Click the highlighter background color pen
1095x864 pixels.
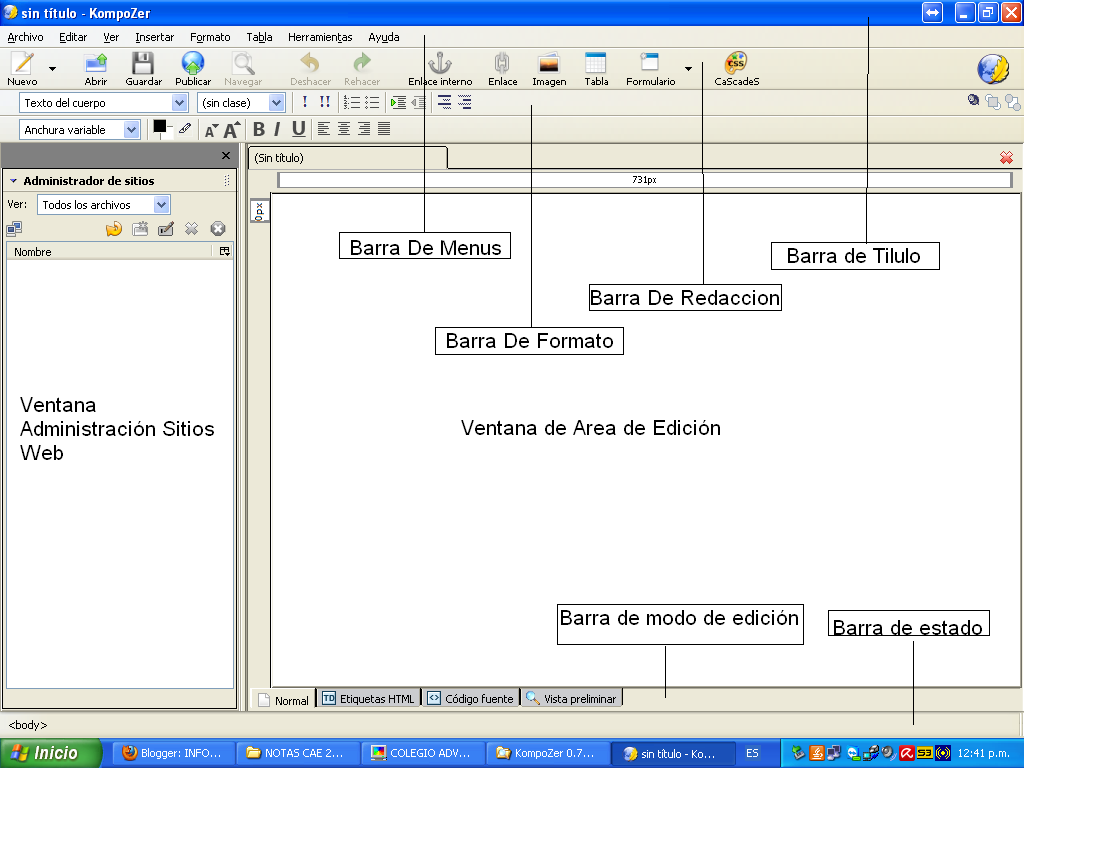[184, 129]
